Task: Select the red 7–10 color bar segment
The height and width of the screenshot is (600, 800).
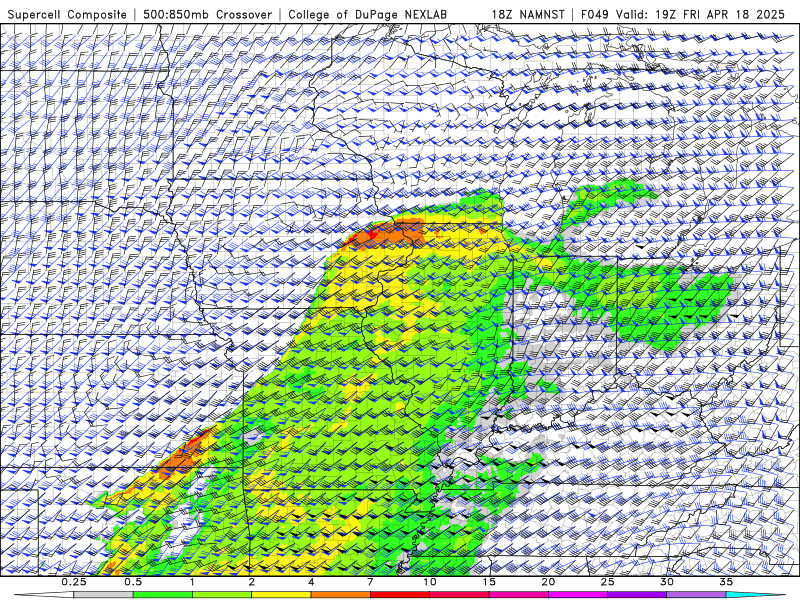Action: [399, 595]
